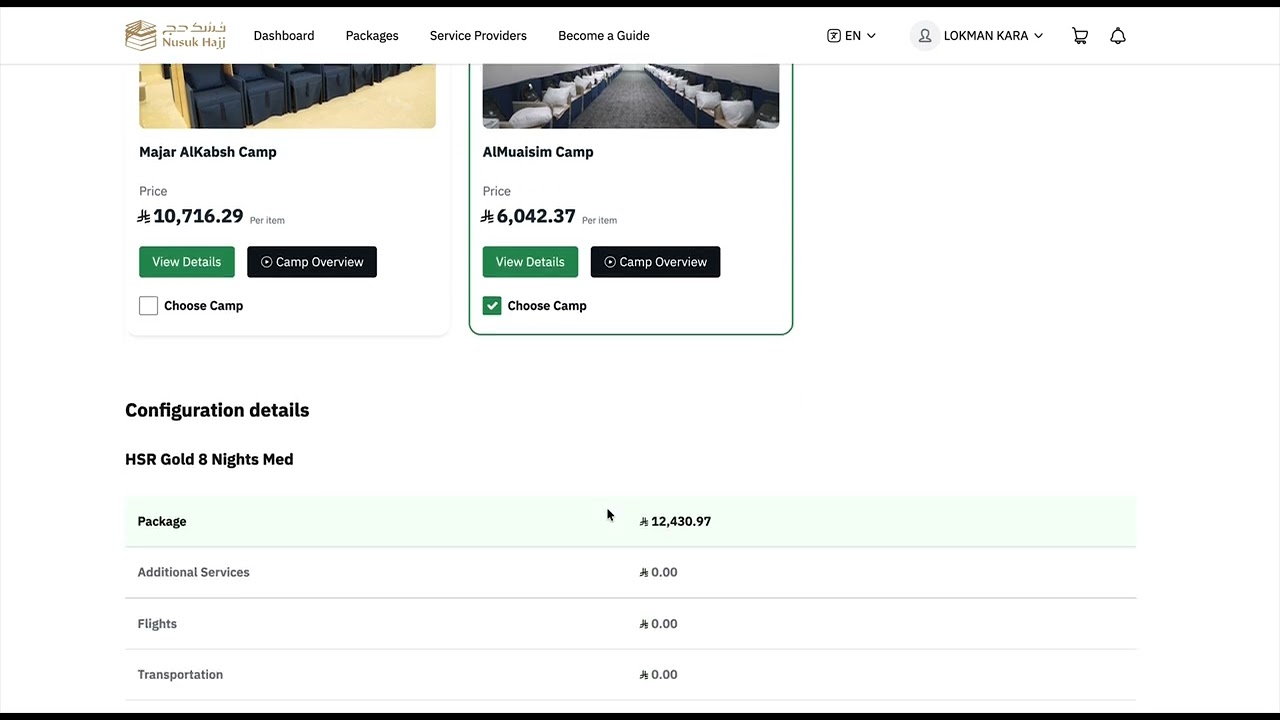The image size is (1280, 720).
Task: Play Camp Overview for AlMuaisim Camp
Action: point(655,262)
